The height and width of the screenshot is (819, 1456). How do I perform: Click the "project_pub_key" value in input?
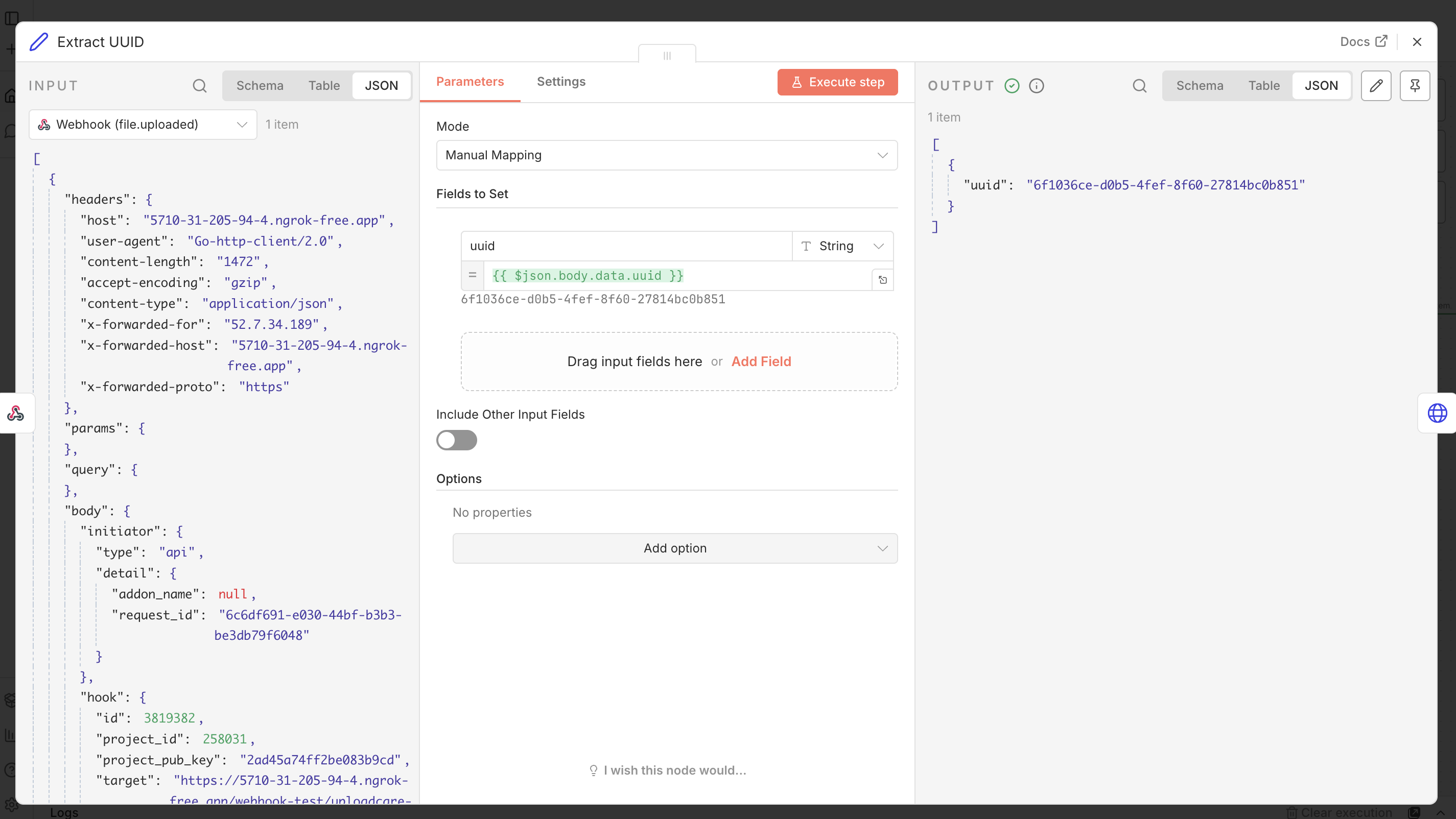pos(320,760)
